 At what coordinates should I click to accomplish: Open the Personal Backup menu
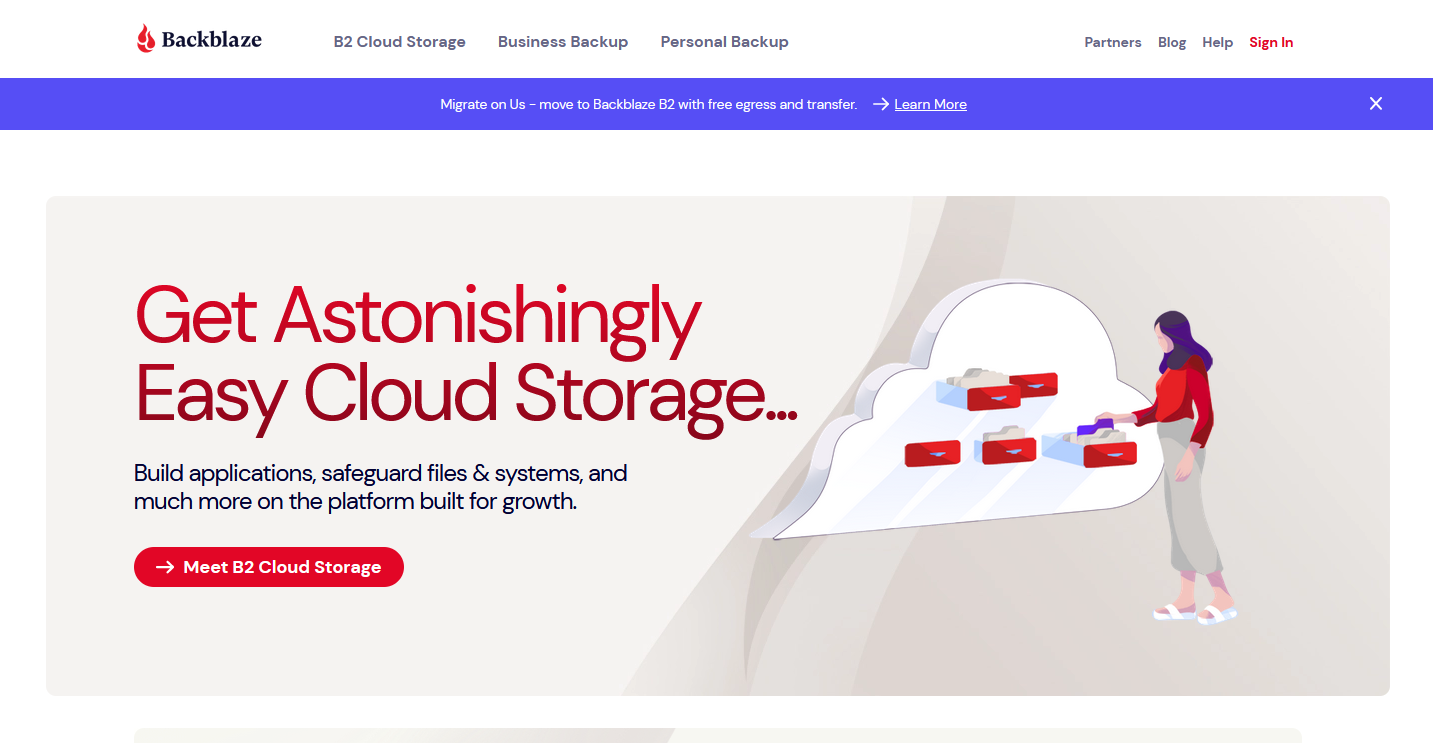pos(725,42)
